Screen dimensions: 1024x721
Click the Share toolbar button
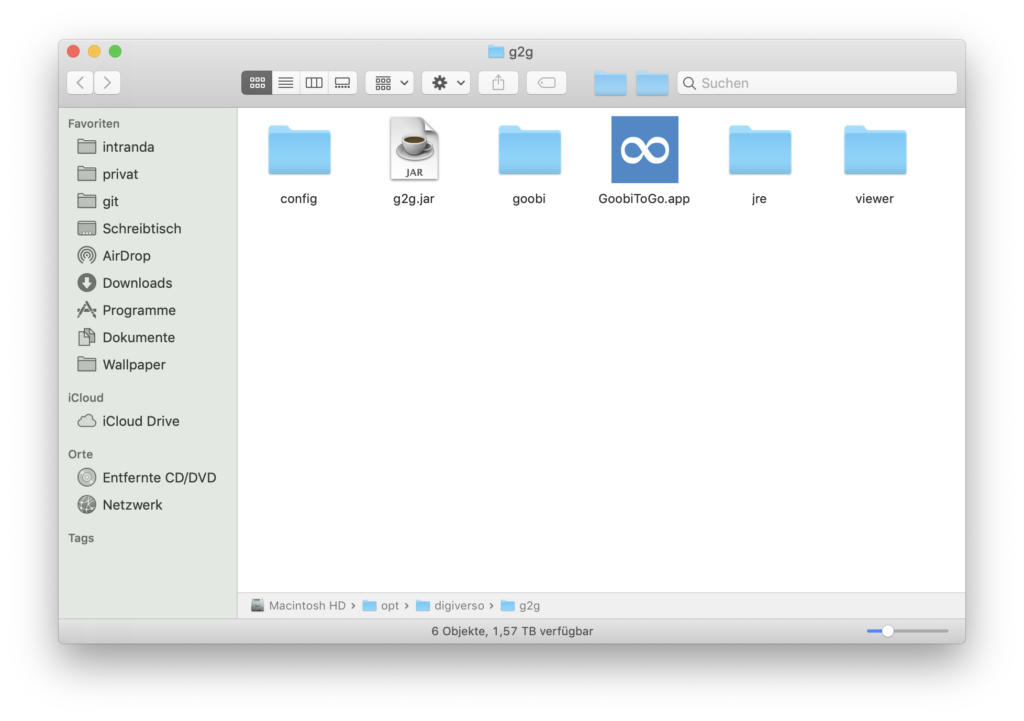click(498, 83)
